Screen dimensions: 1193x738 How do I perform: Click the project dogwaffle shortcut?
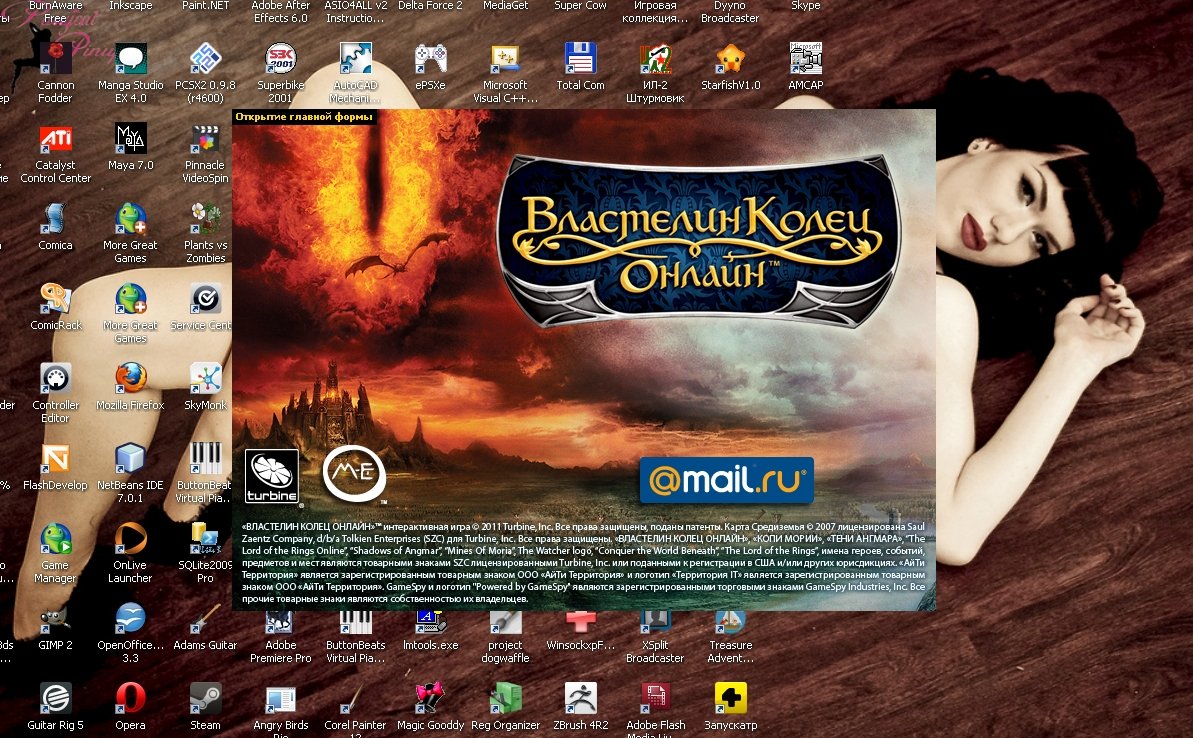coord(505,622)
